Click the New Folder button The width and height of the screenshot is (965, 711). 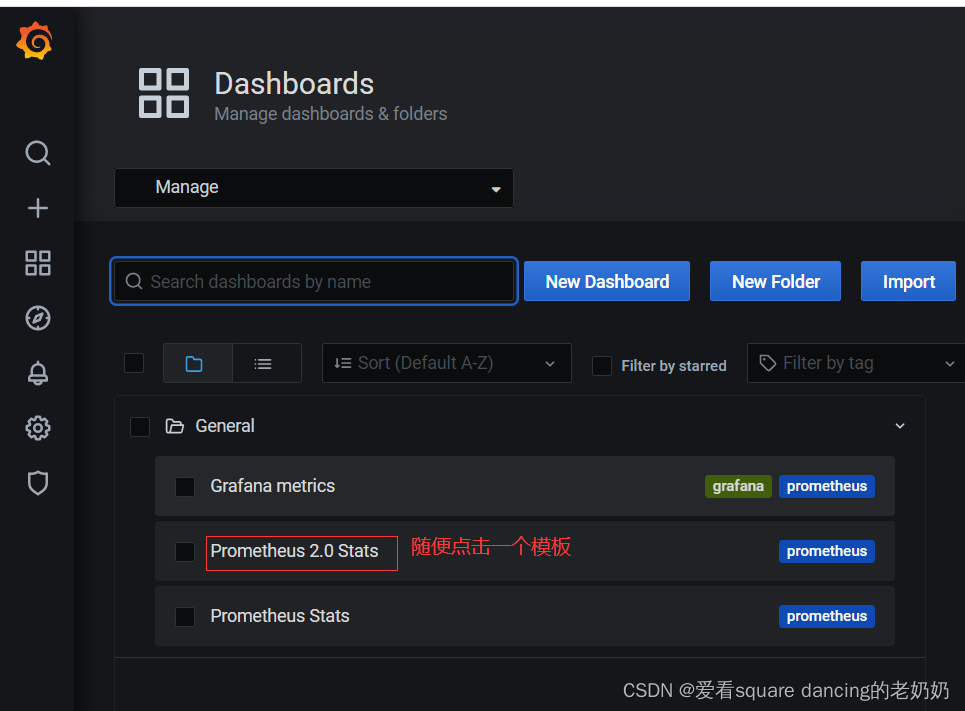[x=775, y=281]
